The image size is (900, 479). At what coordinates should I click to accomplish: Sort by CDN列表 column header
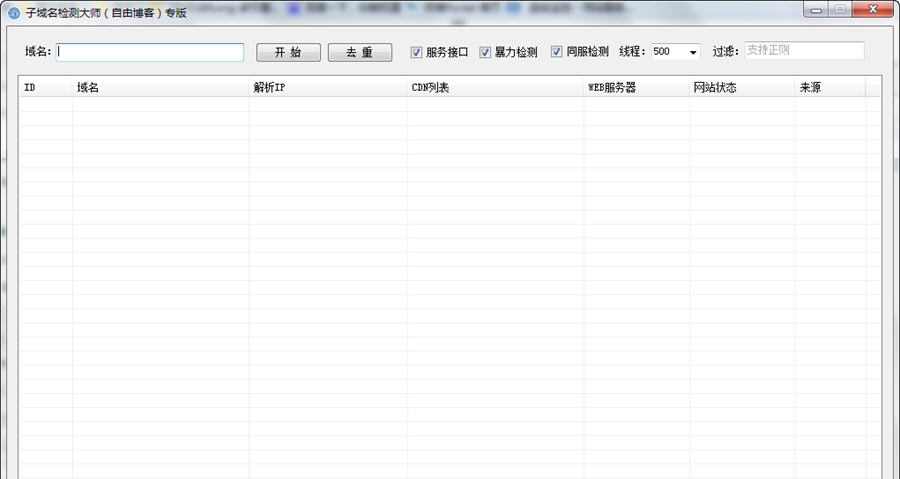click(495, 88)
